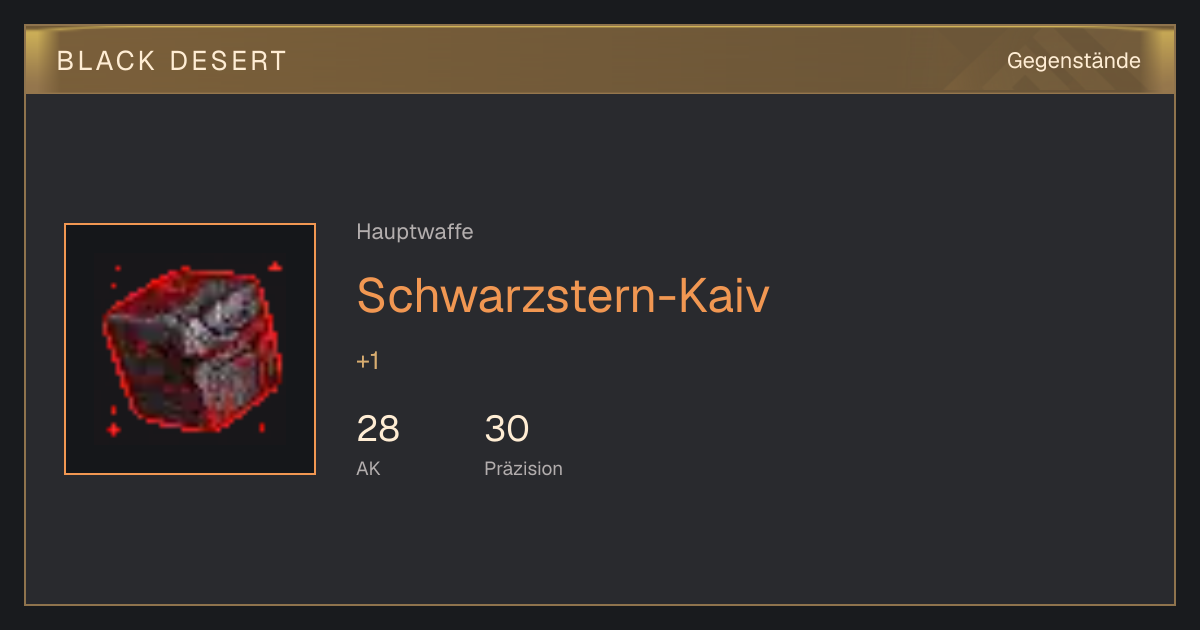Click the Hauptwaffe category label
1200x630 pixels.
tap(415, 232)
